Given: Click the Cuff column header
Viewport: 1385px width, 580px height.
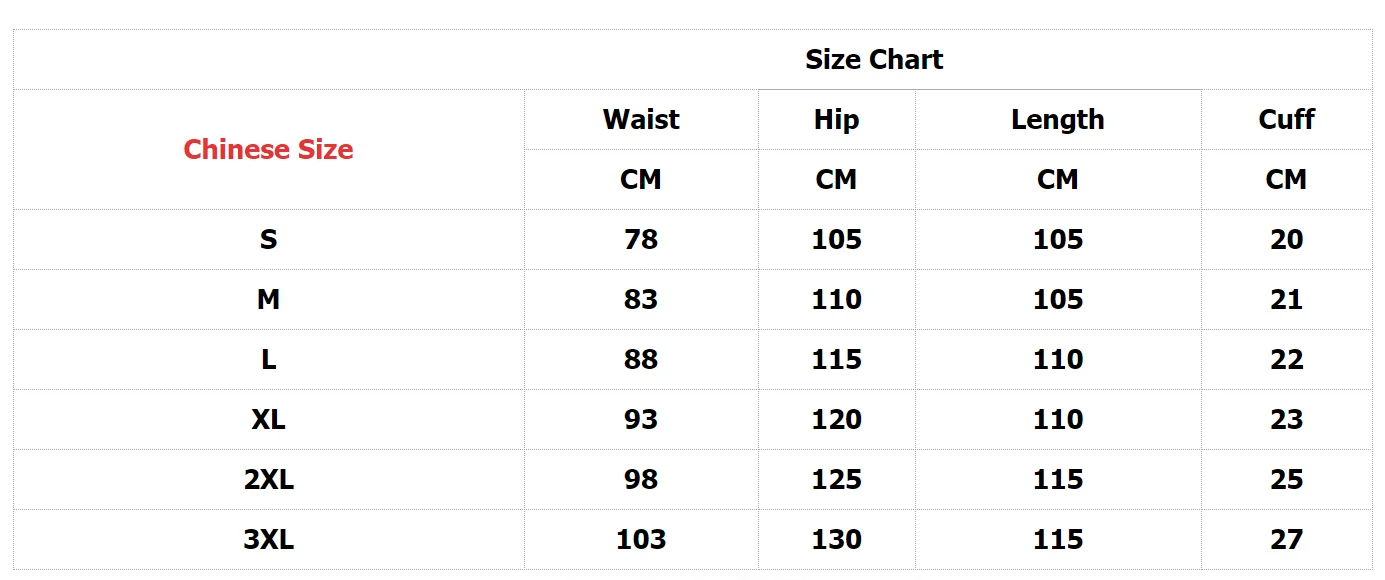Looking at the screenshot, I should (1286, 120).
